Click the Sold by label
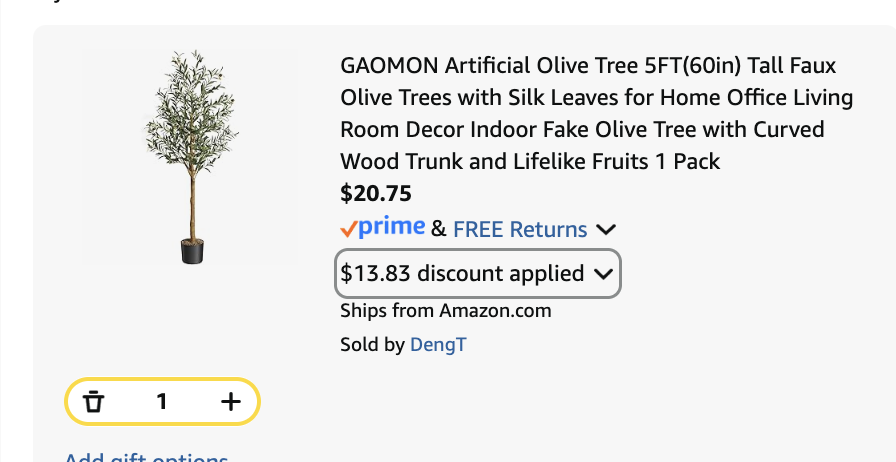Screen dimensions: 896x462 click(x=372, y=345)
